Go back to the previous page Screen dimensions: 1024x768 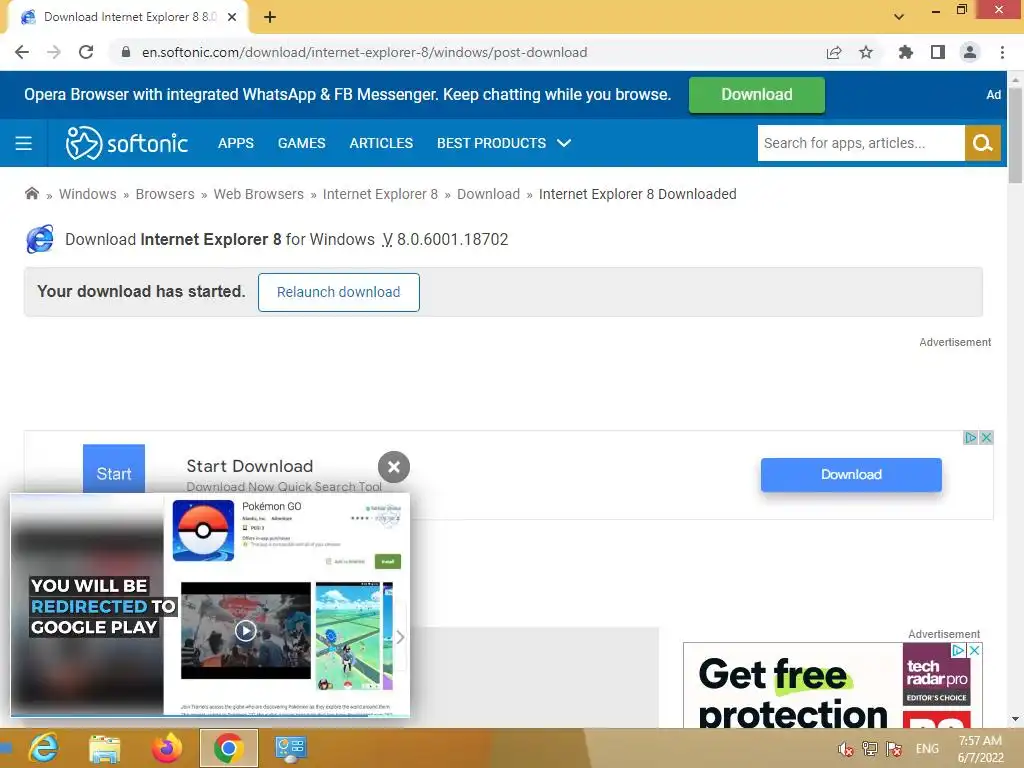22,52
